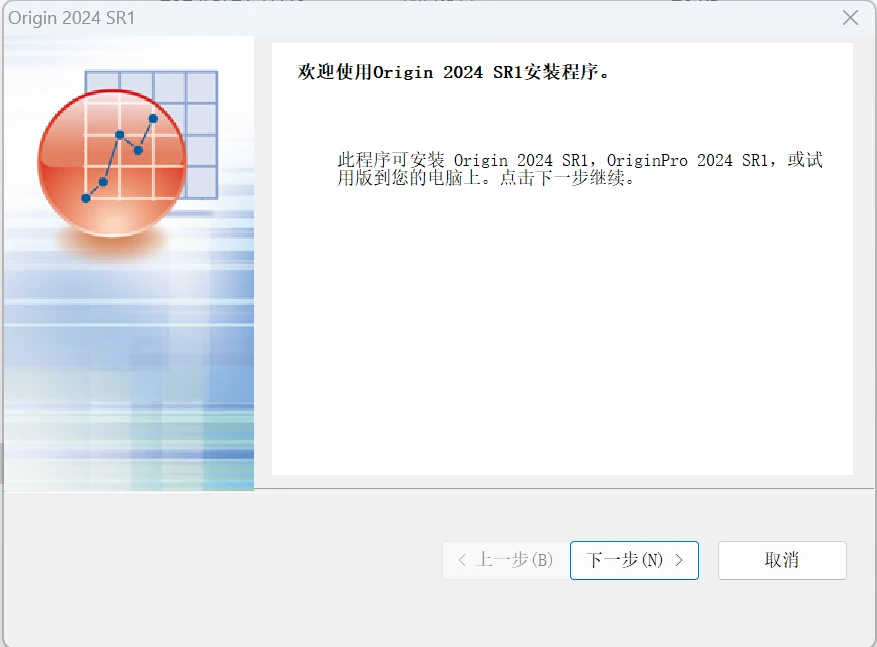Screen dimensions: 877x647
Task: Cancel the installation via "取消"
Action: [x=782, y=560]
